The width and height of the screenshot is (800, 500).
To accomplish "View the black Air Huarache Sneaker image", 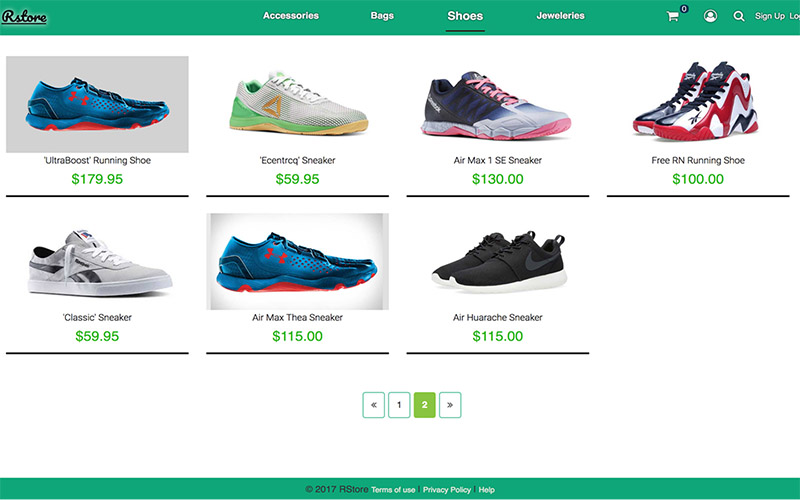I will [498, 262].
